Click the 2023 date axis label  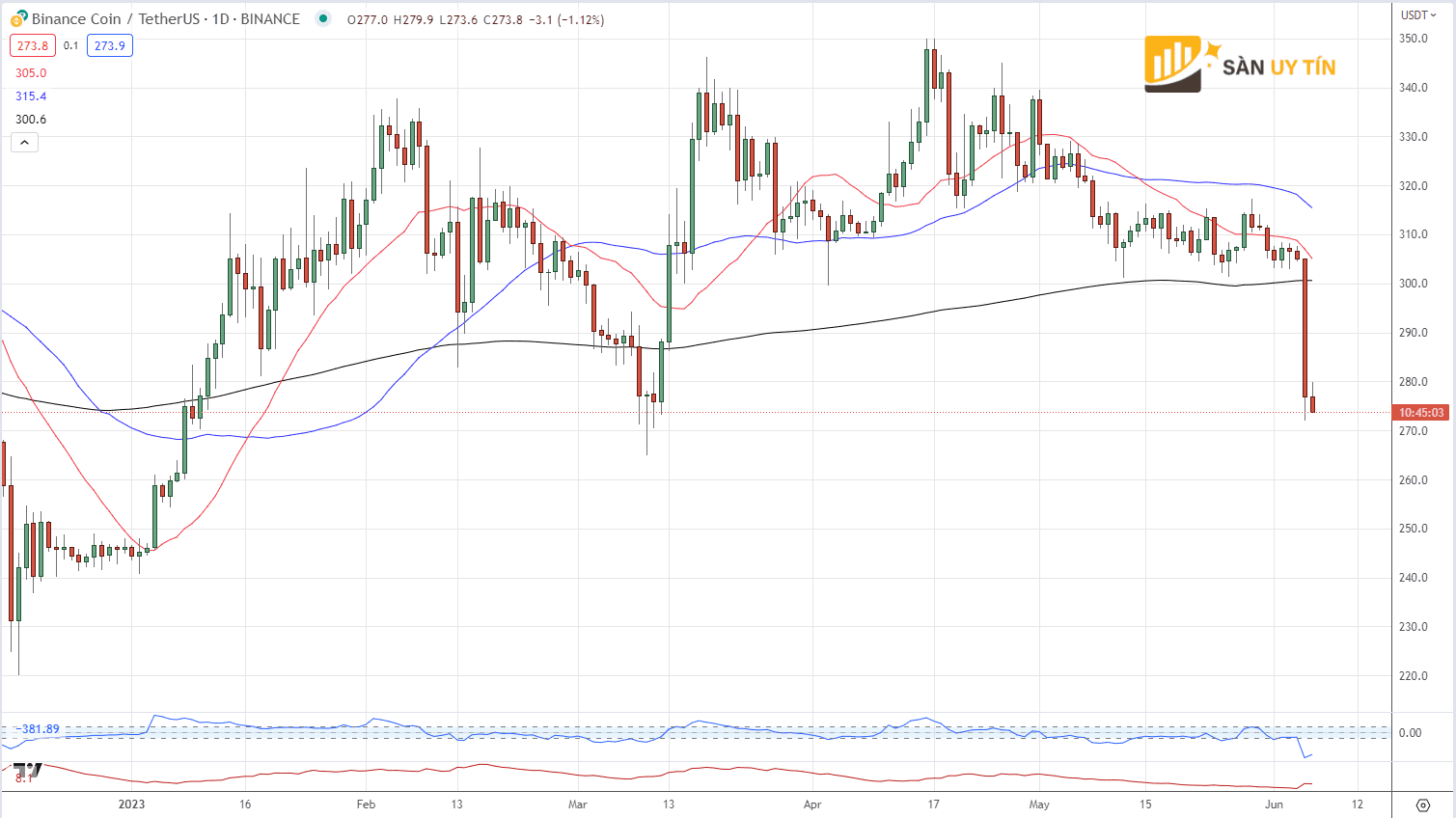pos(131,804)
